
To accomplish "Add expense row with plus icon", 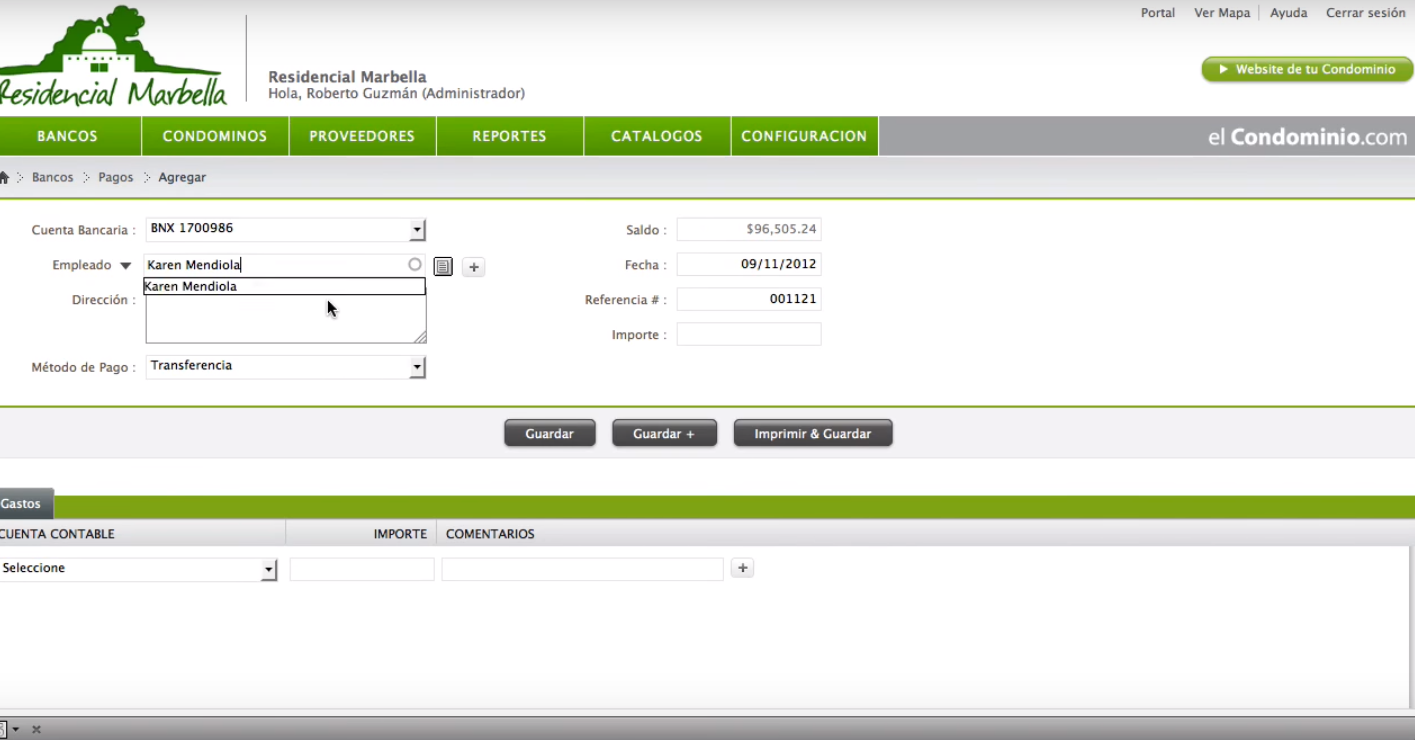I will pos(742,568).
